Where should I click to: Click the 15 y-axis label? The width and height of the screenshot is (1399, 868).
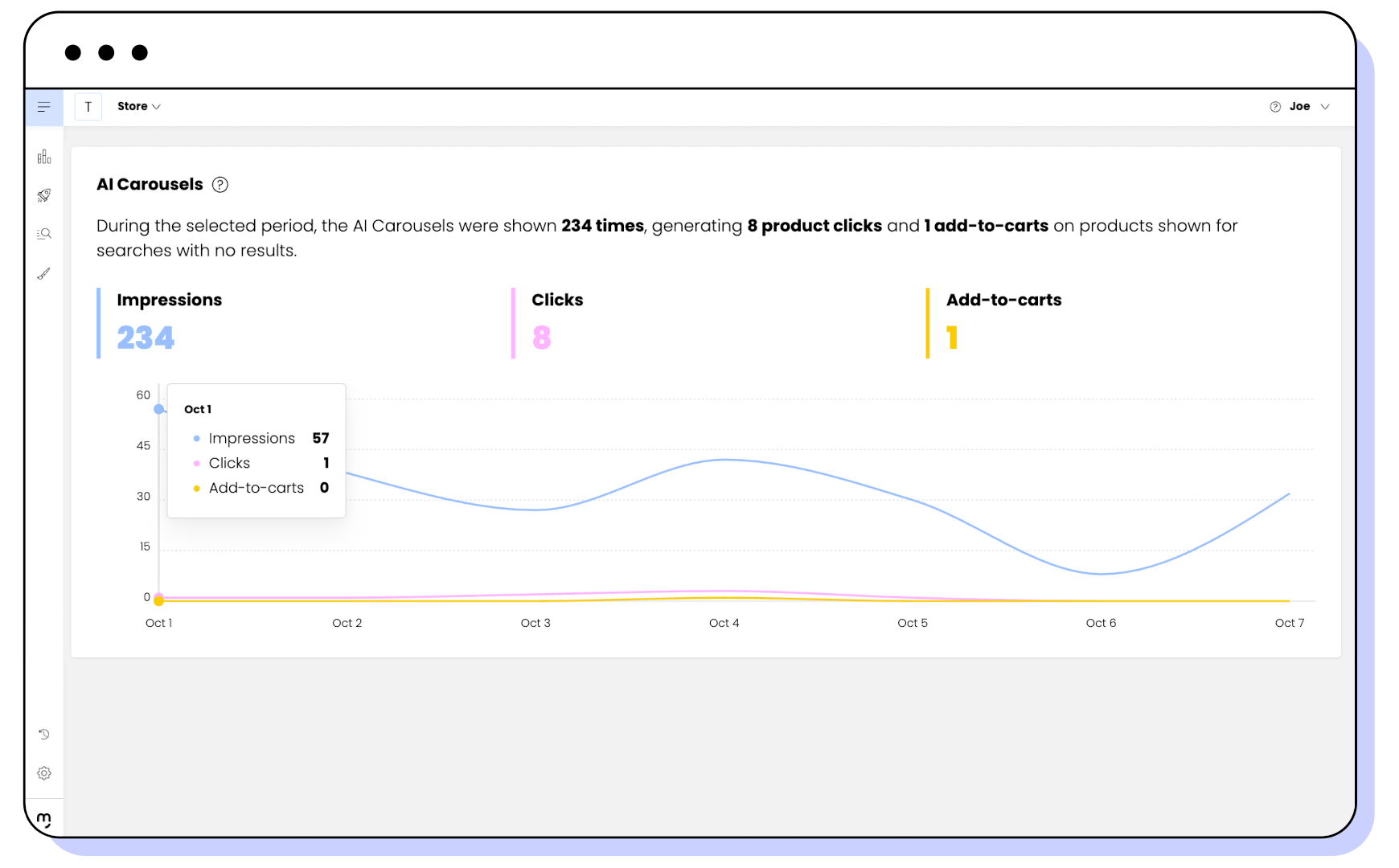coord(145,547)
